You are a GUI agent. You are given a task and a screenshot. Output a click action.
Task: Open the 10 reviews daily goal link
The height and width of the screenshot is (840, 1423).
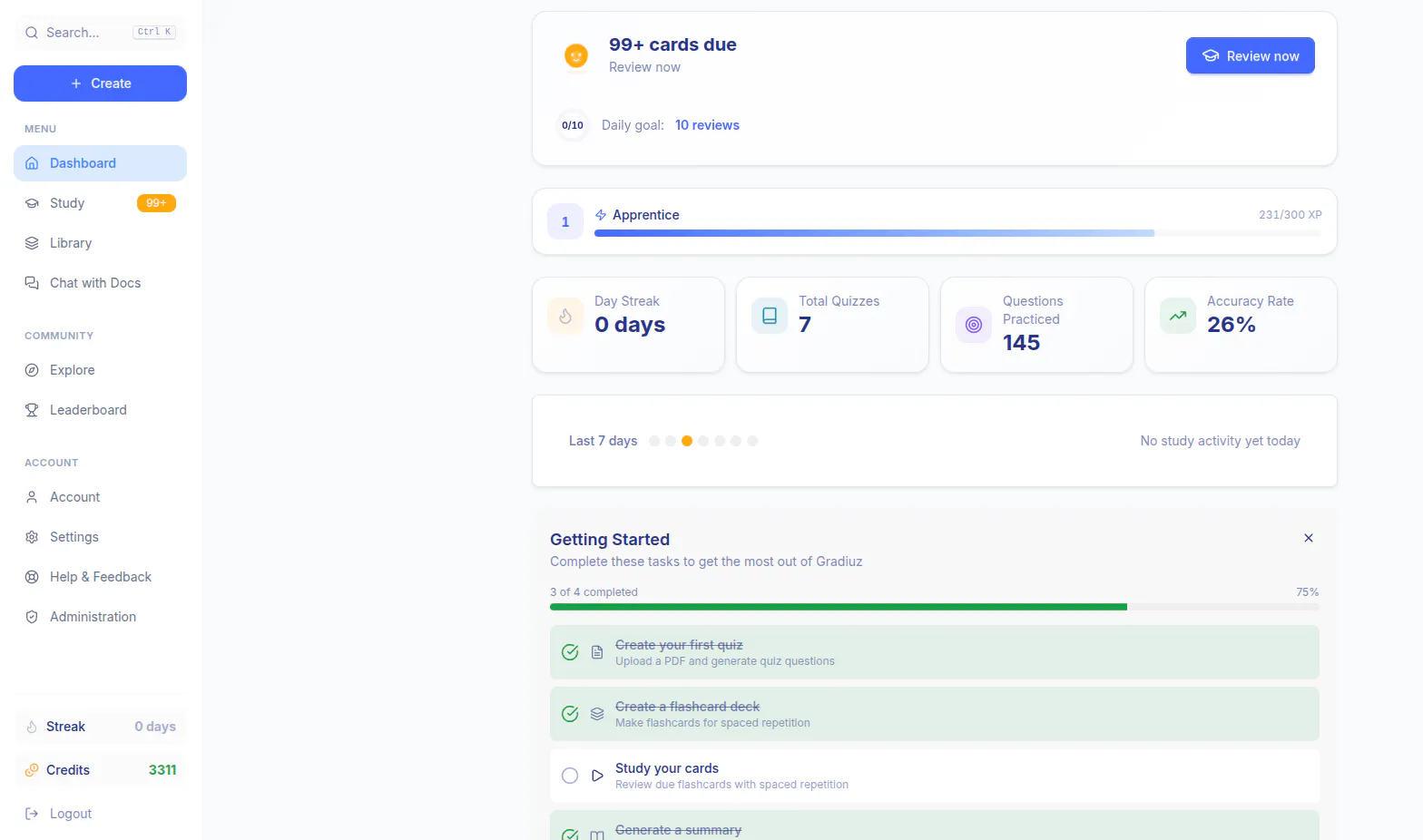click(x=707, y=125)
